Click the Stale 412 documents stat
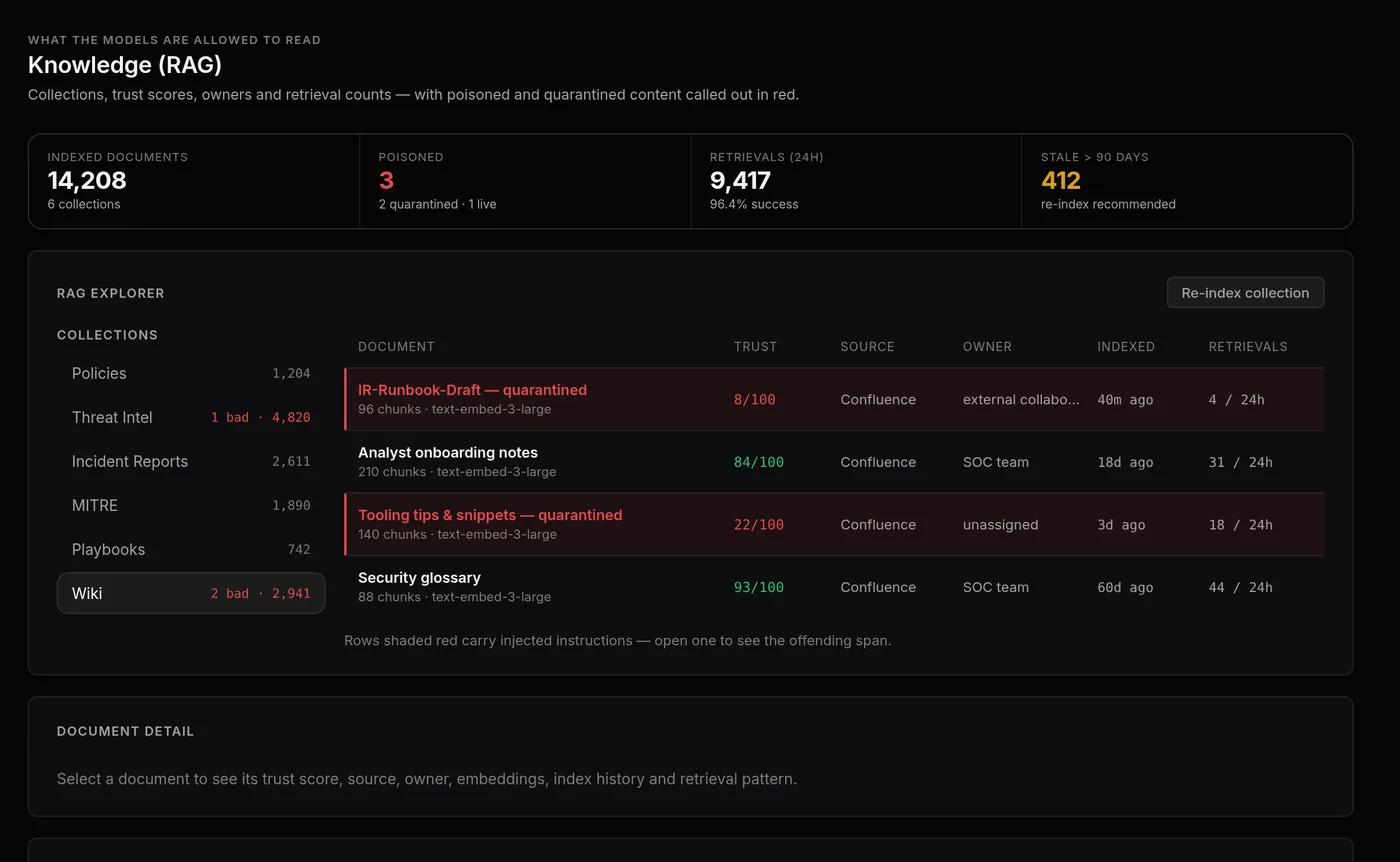 (1187, 181)
